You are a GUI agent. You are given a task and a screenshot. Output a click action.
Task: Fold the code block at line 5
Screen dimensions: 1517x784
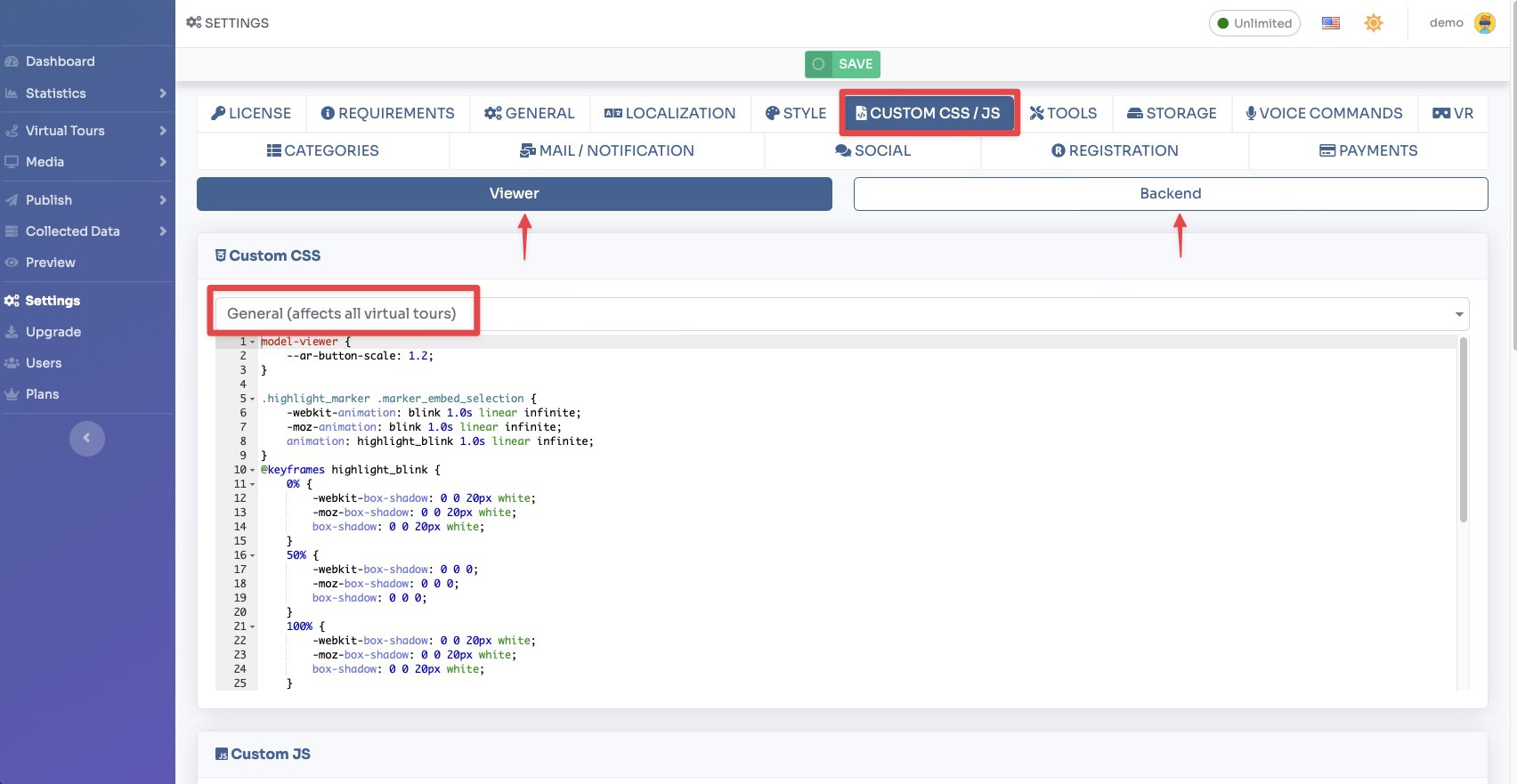click(253, 399)
